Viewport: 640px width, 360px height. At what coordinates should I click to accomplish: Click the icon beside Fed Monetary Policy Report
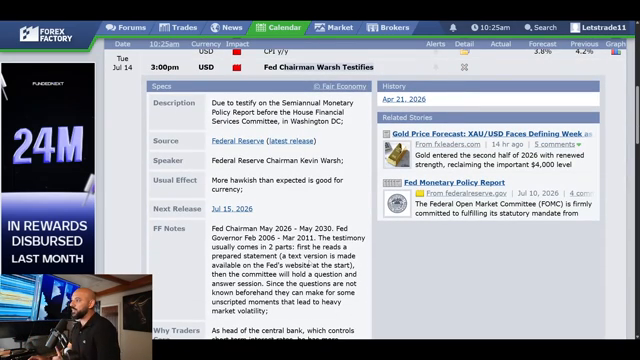pos(392,183)
